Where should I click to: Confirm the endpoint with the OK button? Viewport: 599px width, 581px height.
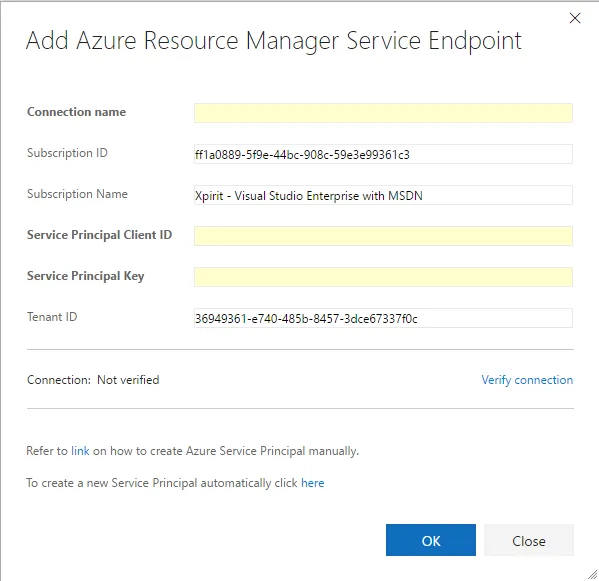point(431,540)
